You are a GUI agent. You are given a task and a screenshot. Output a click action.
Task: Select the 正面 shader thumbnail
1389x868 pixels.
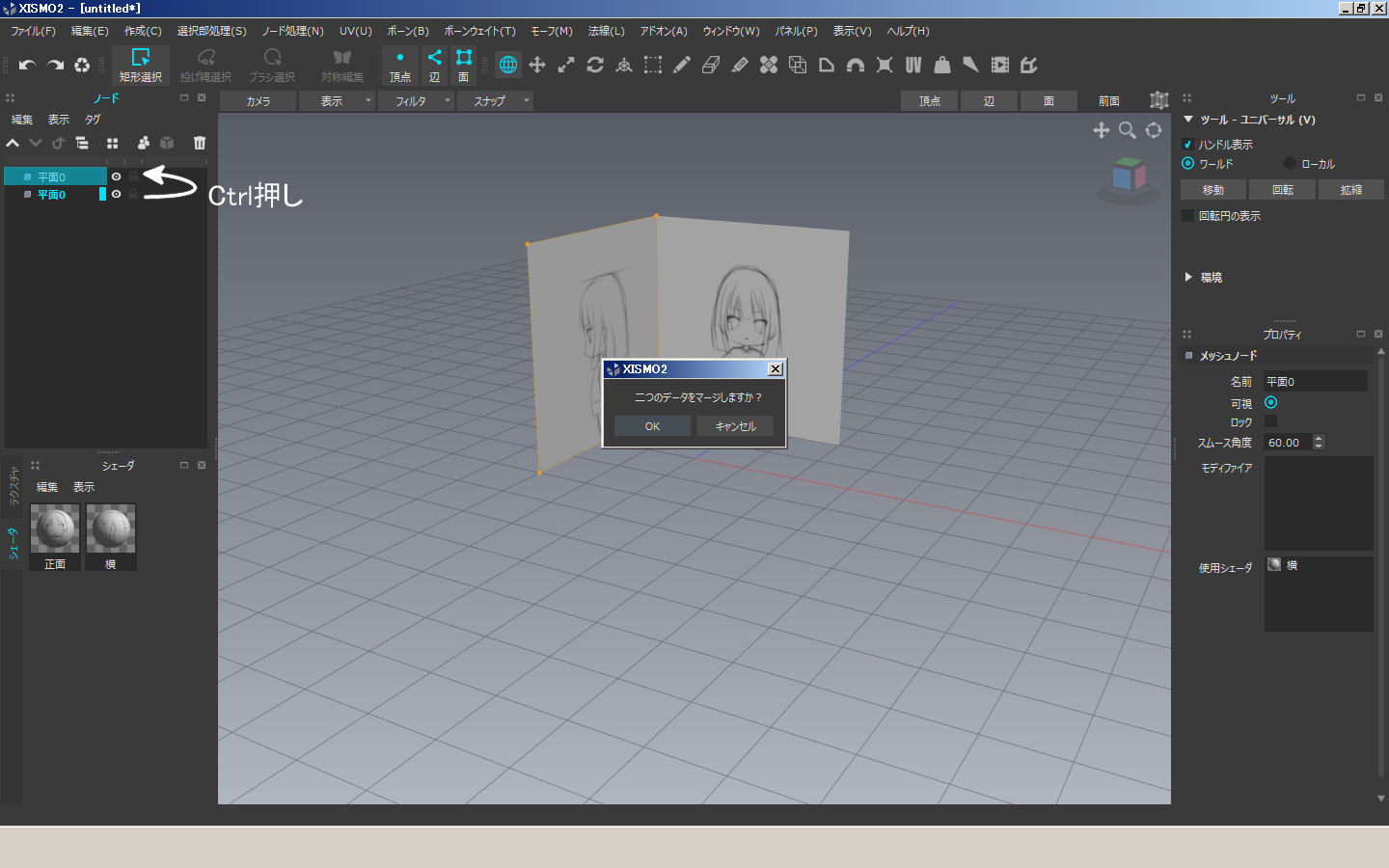[x=55, y=537]
